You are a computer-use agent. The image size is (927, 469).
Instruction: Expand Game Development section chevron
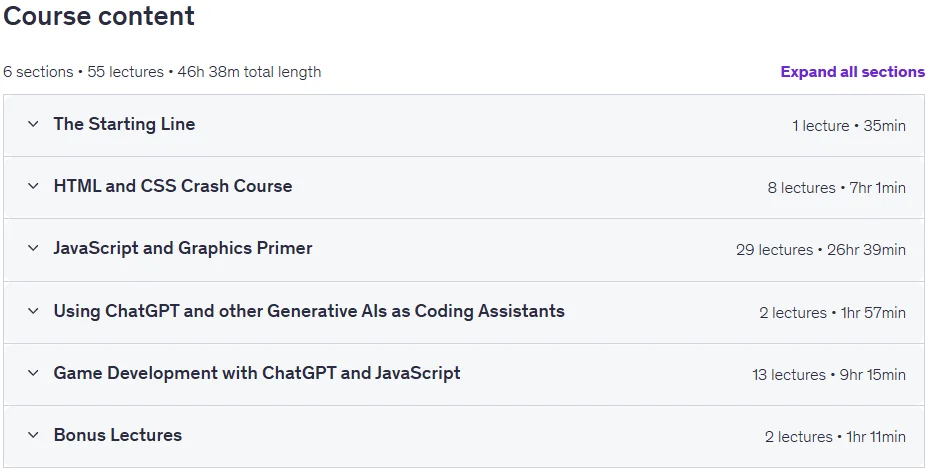coord(33,373)
